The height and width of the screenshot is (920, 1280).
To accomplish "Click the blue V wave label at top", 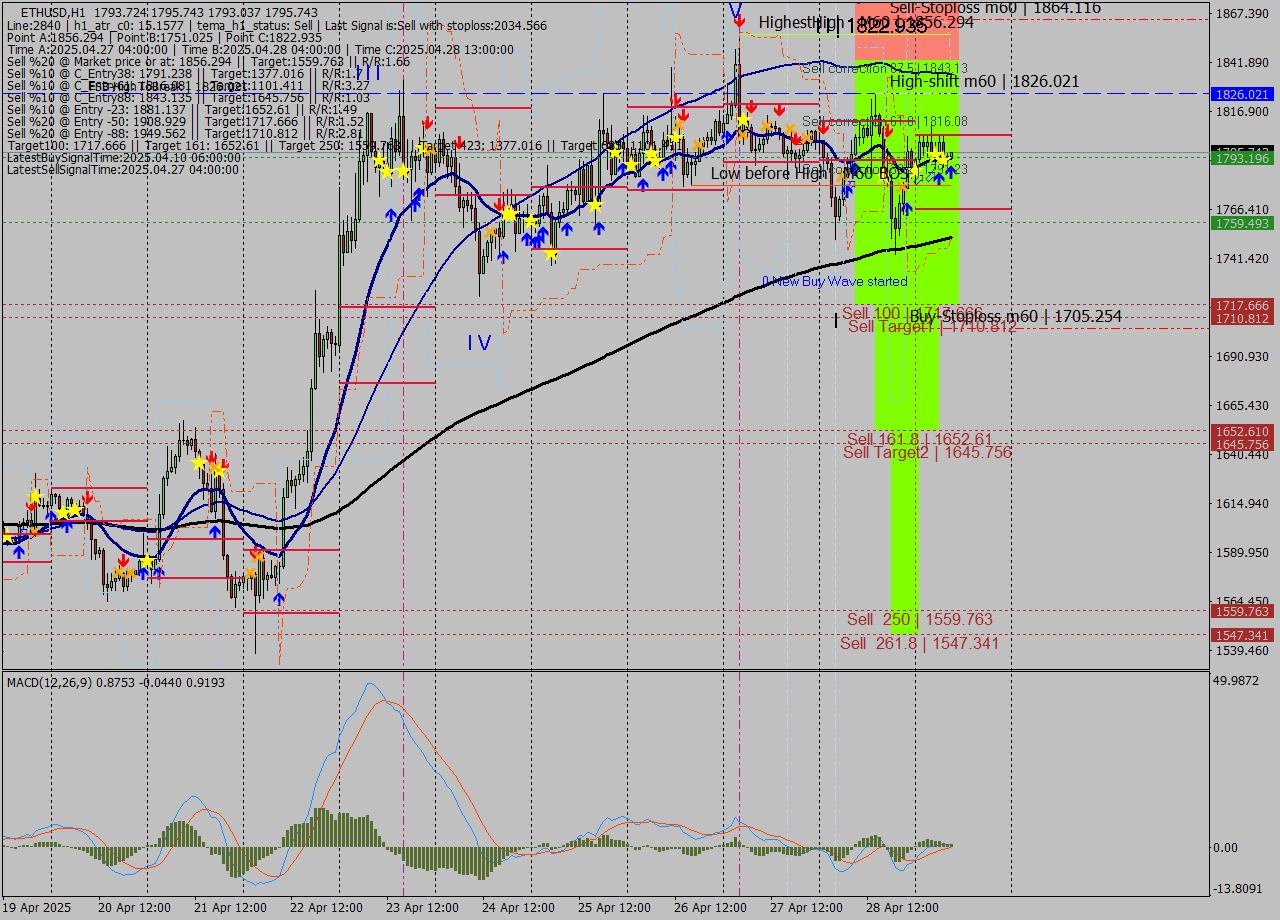I will tap(735, 11).
